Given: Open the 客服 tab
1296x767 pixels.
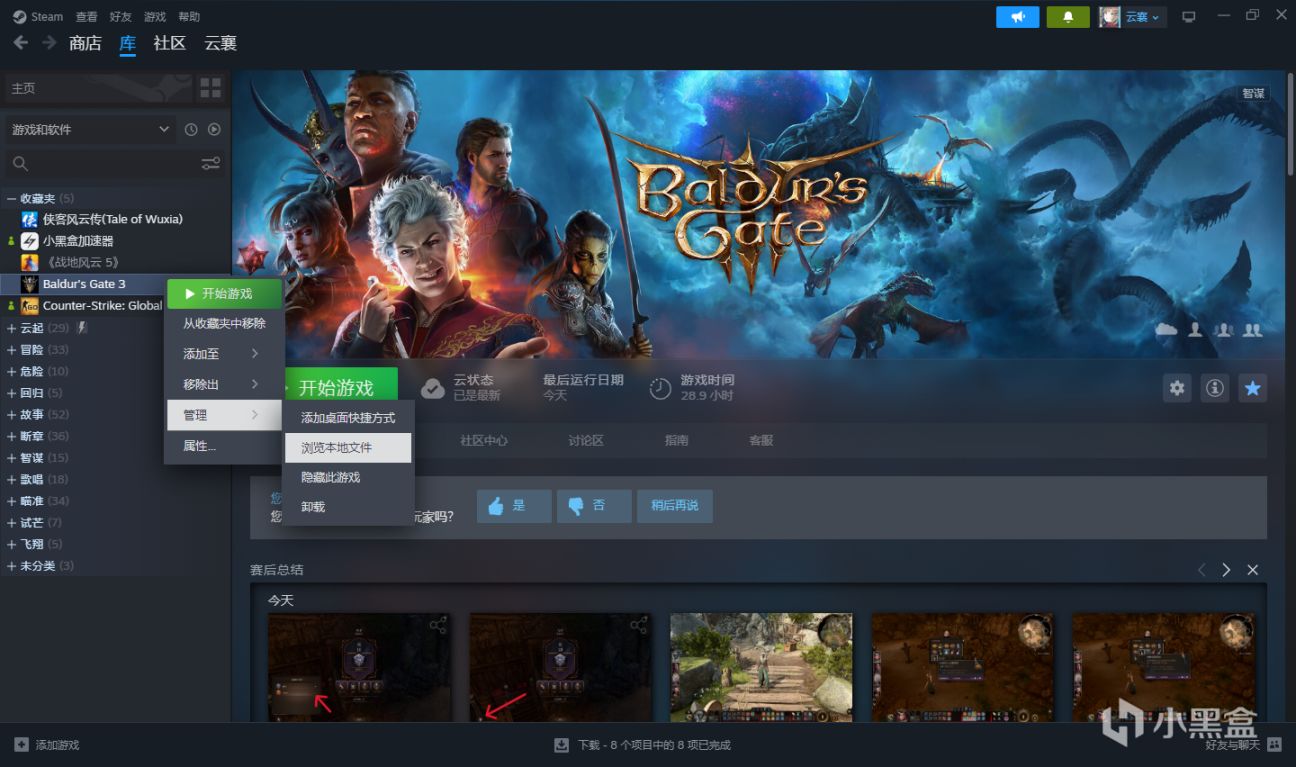Looking at the screenshot, I should coord(761,440).
